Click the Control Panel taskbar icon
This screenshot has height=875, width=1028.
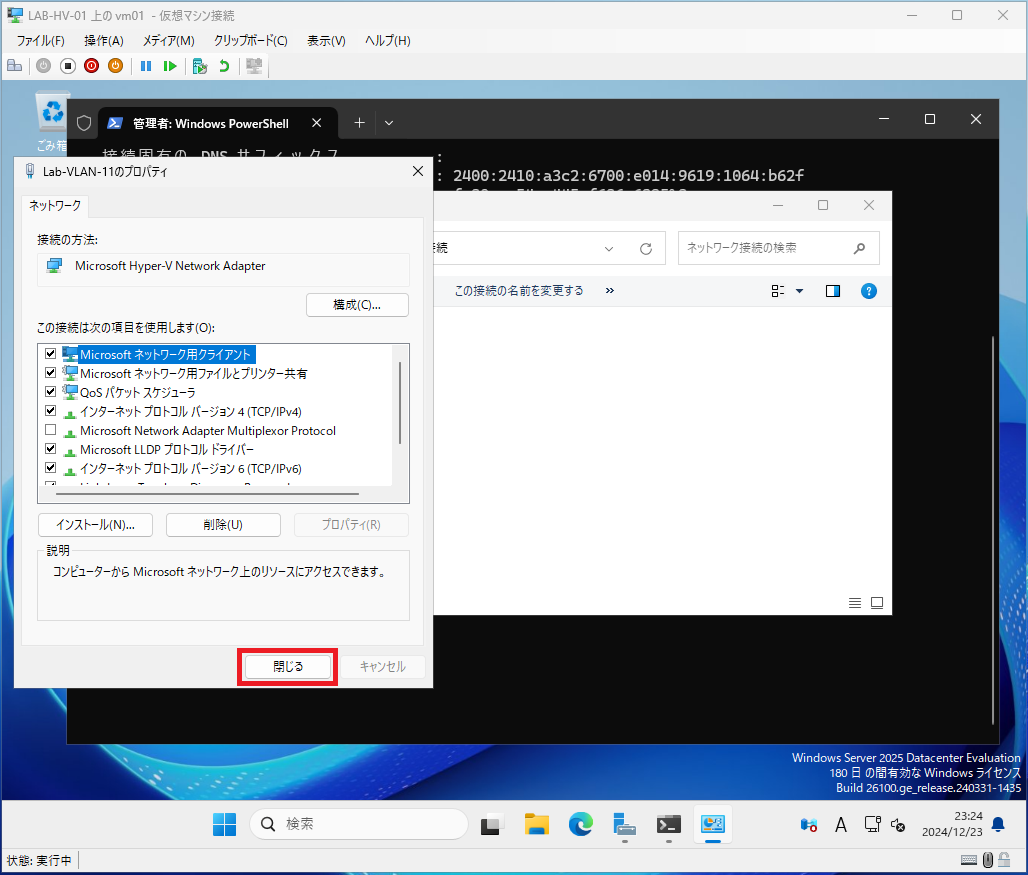tap(713, 825)
